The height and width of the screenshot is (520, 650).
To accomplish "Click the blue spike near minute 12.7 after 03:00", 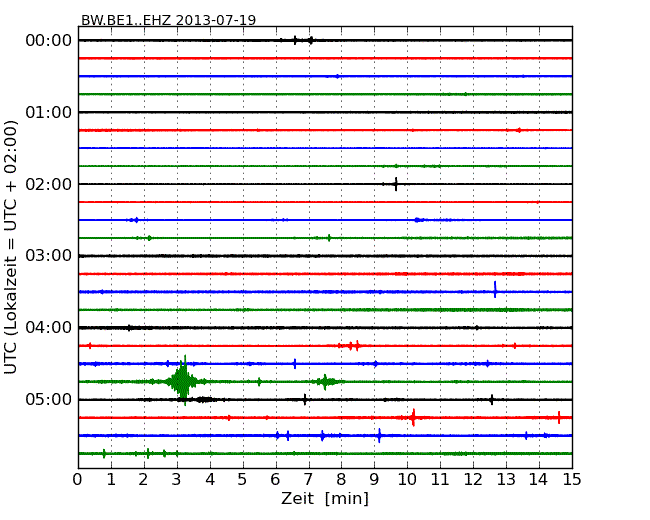I will pyautogui.click(x=495, y=289).
